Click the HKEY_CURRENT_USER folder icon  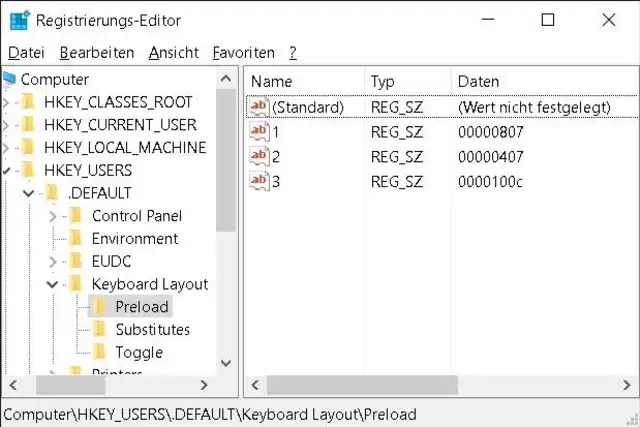(28, 125)
